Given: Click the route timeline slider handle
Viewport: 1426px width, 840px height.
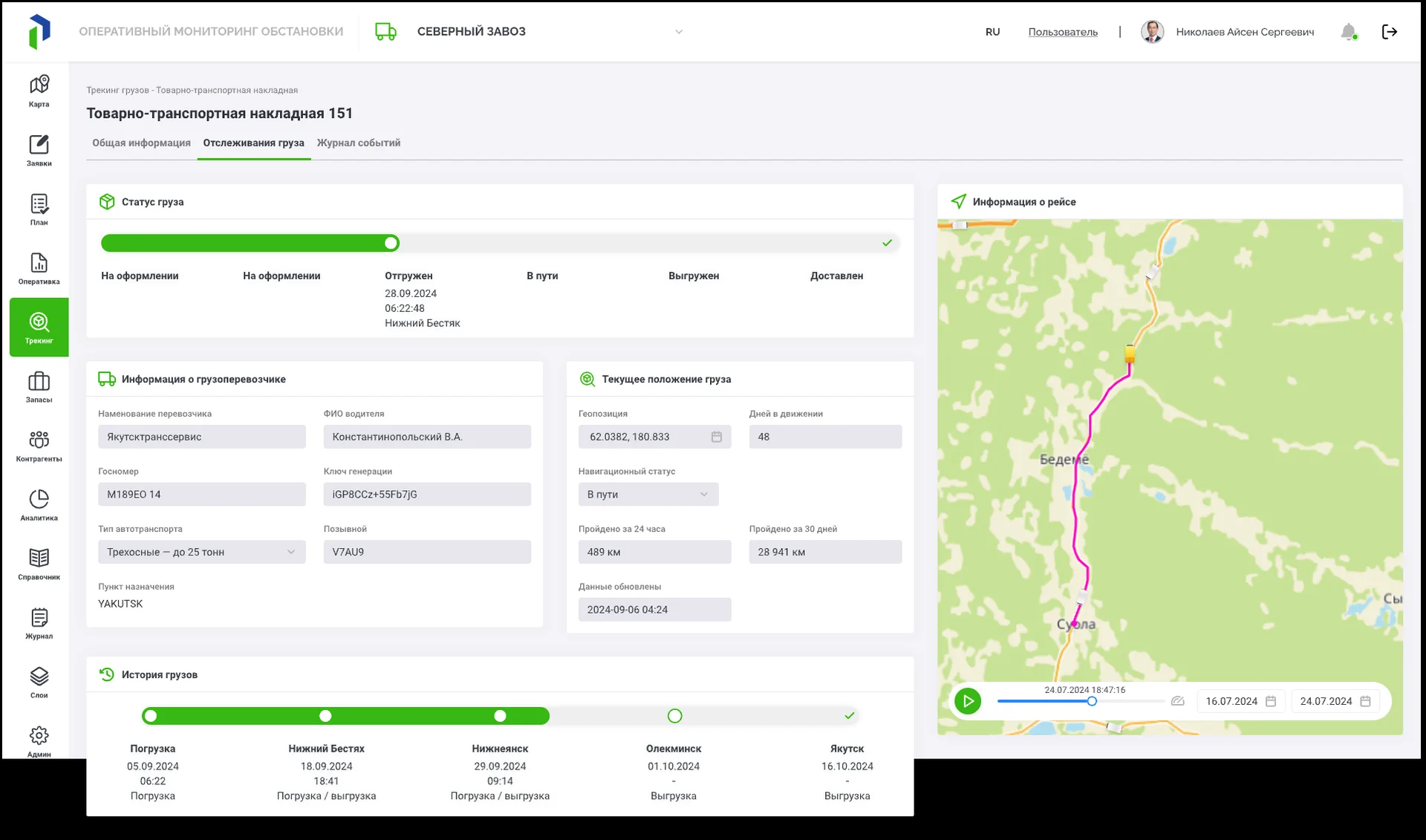Looking at the screenshot, I should 1092,701.
